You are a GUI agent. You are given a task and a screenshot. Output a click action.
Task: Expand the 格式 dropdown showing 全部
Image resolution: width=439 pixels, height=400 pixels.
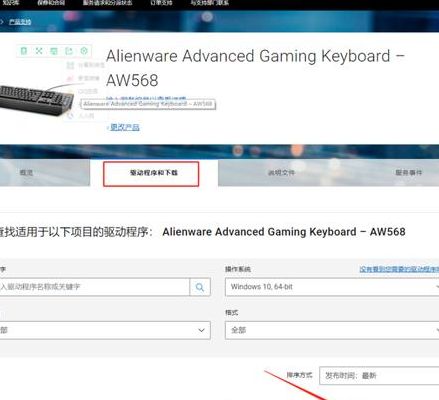pos(332,330)
